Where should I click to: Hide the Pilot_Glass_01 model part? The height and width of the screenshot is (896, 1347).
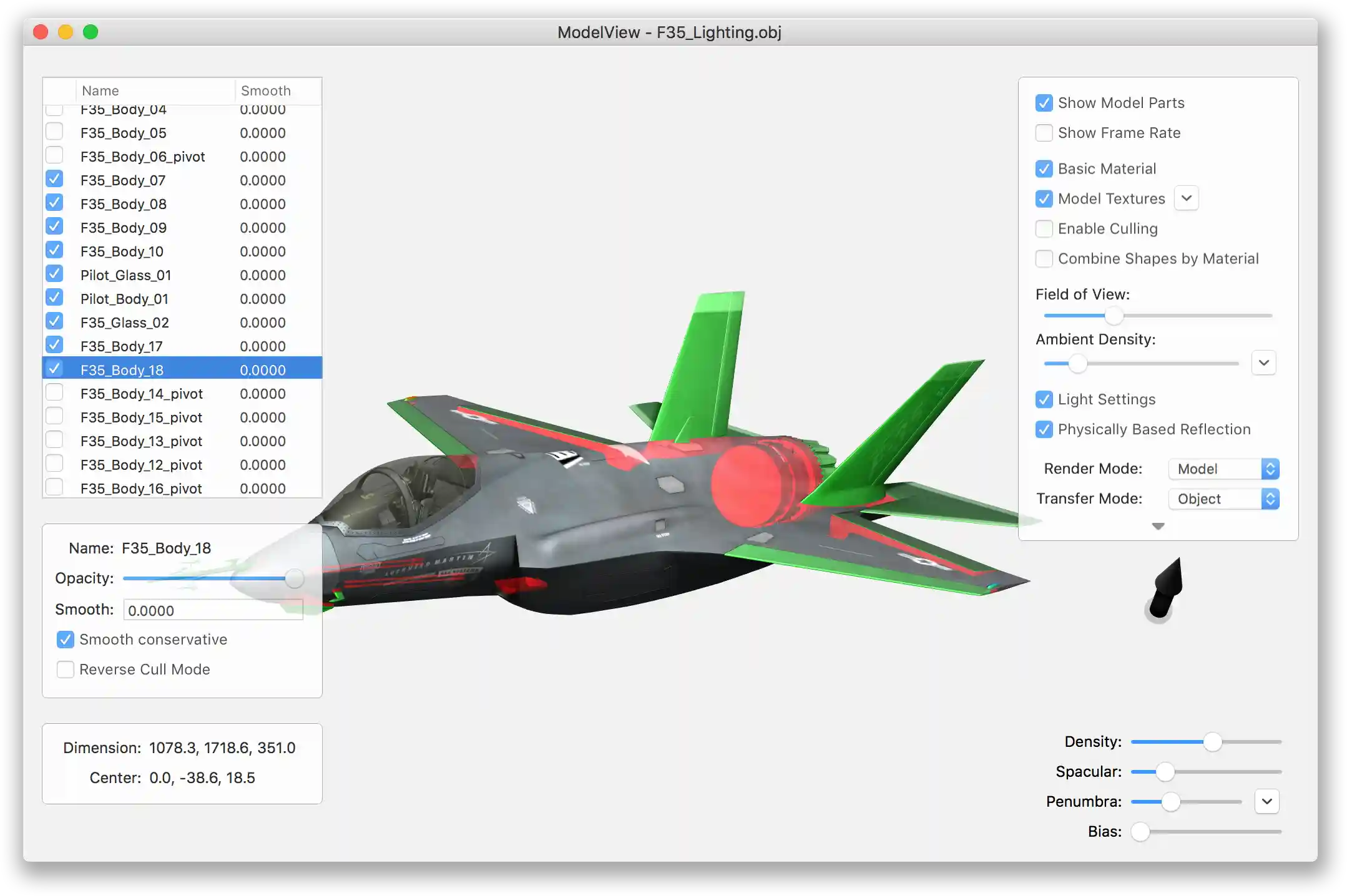click(54, 275)
